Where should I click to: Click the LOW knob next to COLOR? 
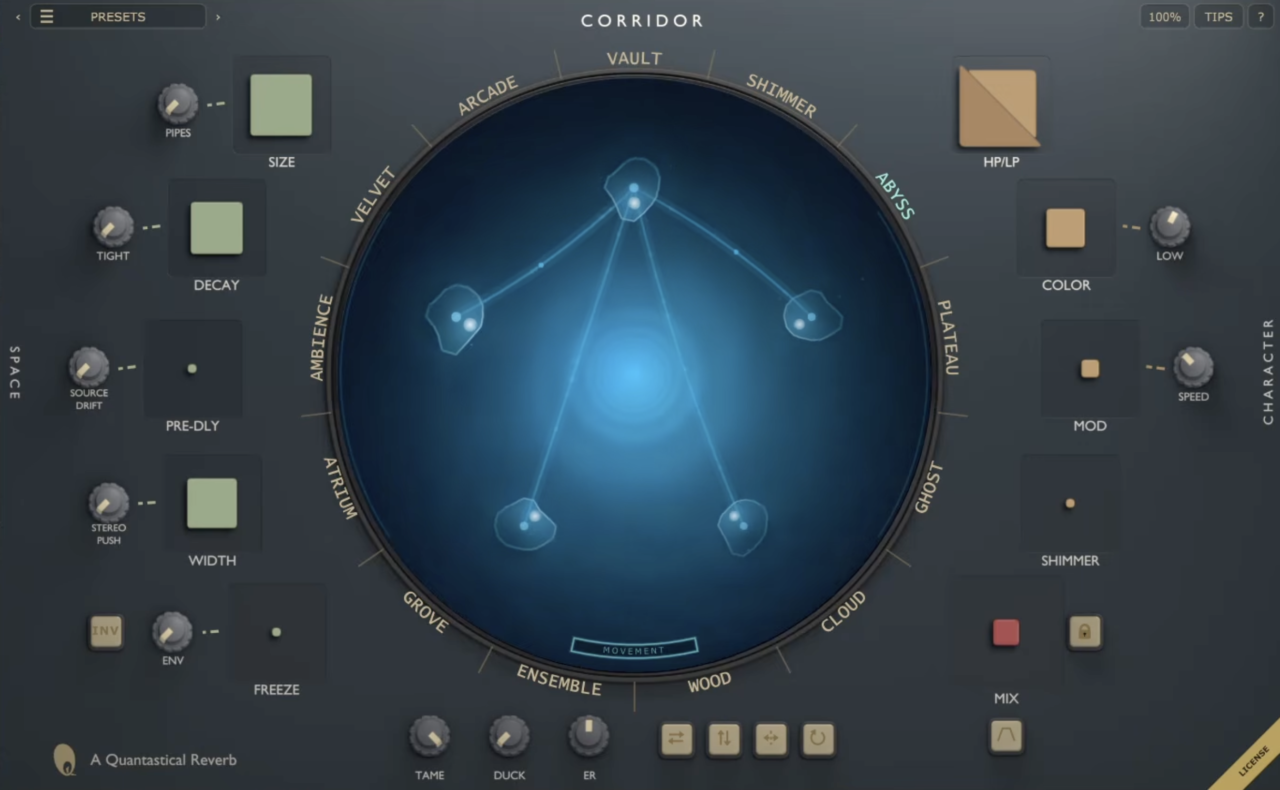(x=1170, y=227)
